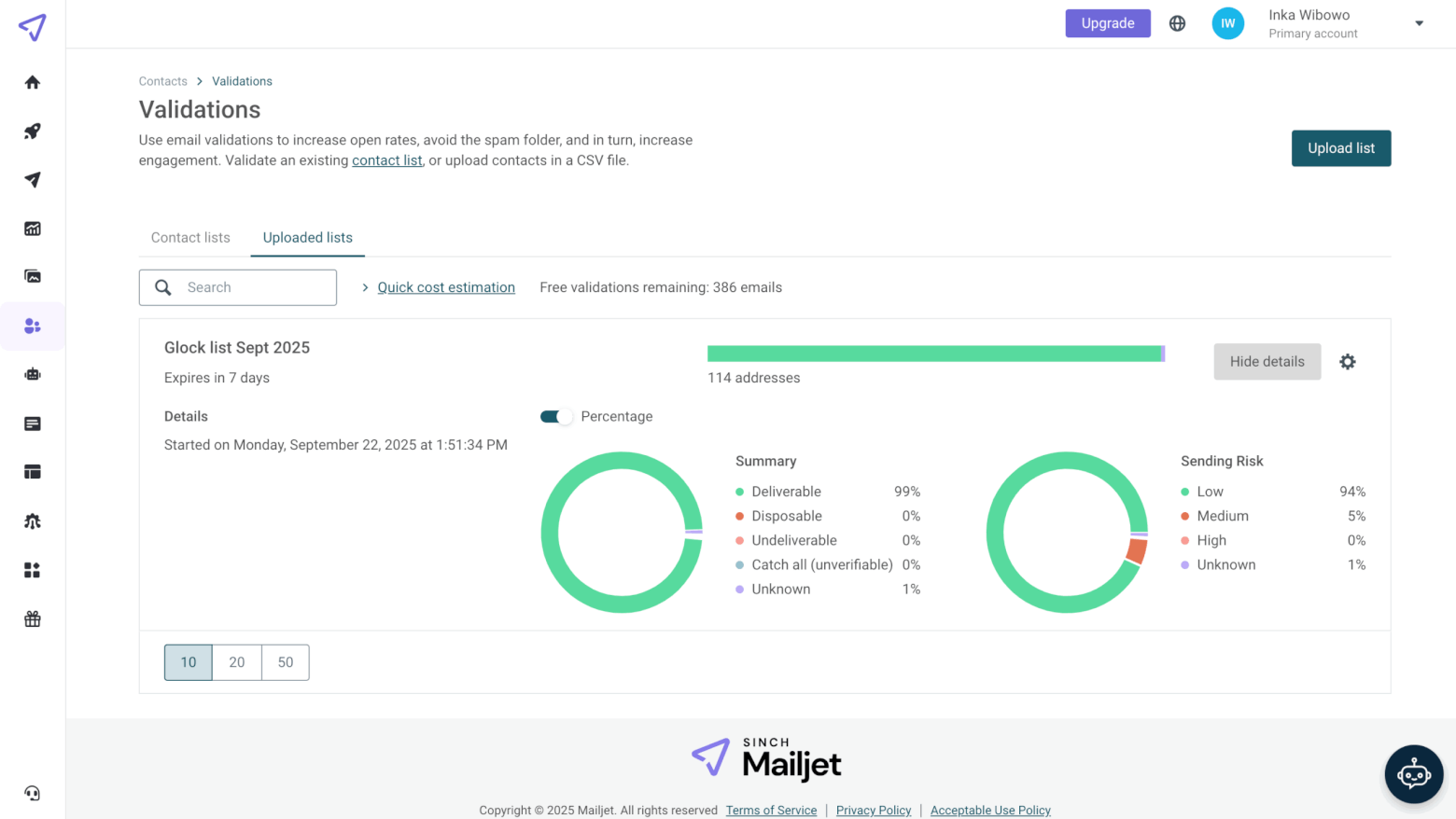Open the statistics chart icon
This screenshot has height=819, width=1456.
(33, 229)
